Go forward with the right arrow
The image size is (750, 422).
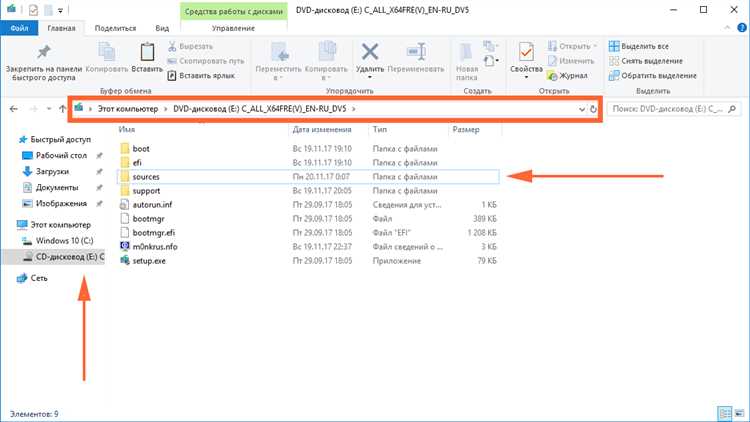tap(33, 109)
